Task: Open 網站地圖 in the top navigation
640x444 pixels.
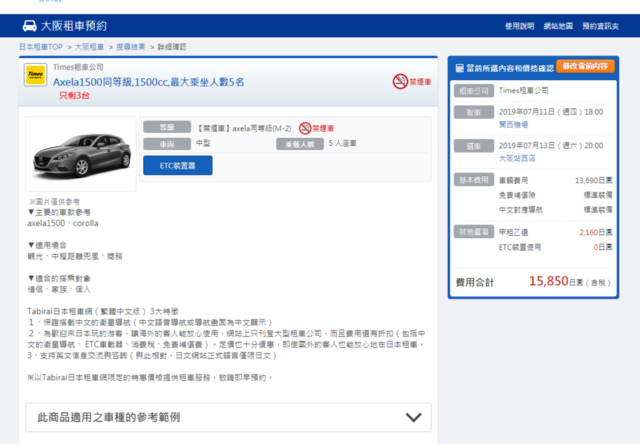Action: point(558,26)
